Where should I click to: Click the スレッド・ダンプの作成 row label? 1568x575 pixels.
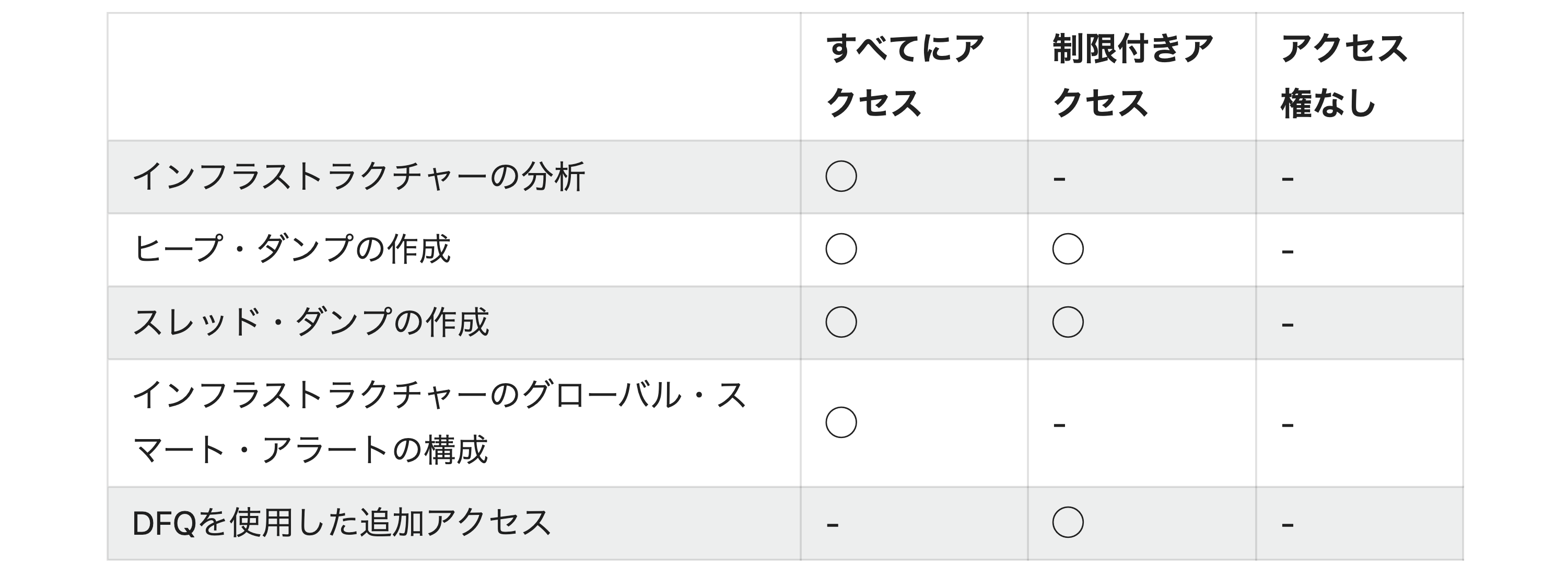click(x=310, y=322)
